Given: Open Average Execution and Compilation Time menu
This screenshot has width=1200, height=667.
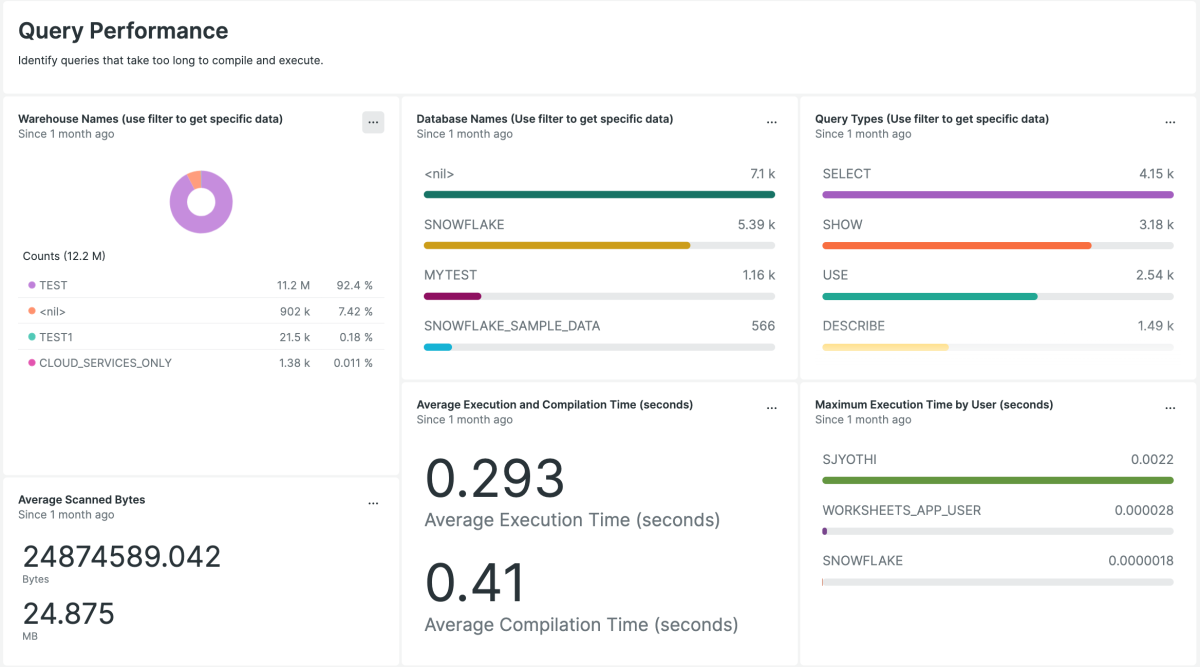Looking at the screenshot, I should coord(771,408).
